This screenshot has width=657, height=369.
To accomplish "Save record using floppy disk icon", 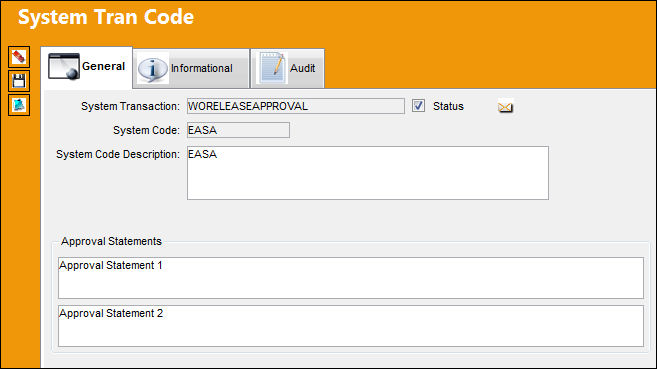I will (x=19, y=81).
